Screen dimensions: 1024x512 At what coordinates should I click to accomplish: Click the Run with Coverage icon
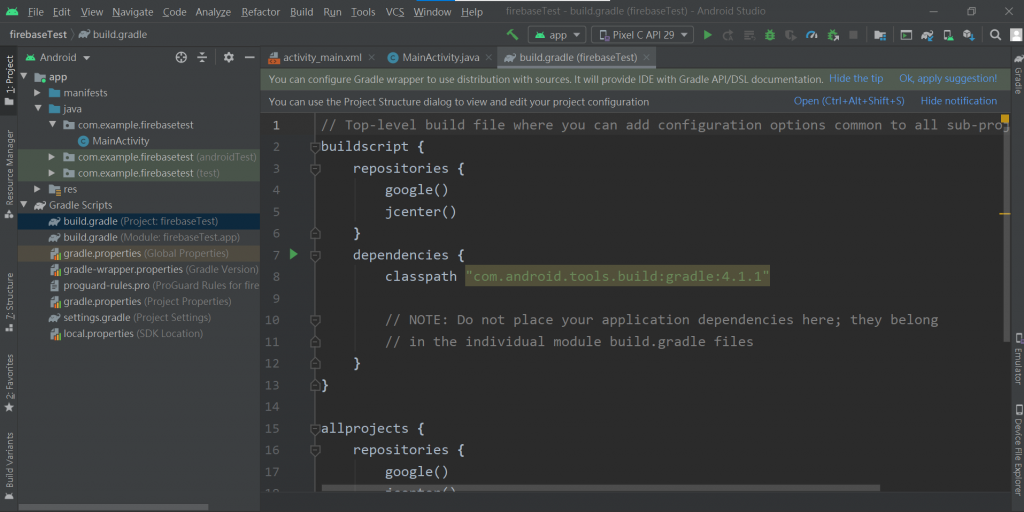(790, 35)
